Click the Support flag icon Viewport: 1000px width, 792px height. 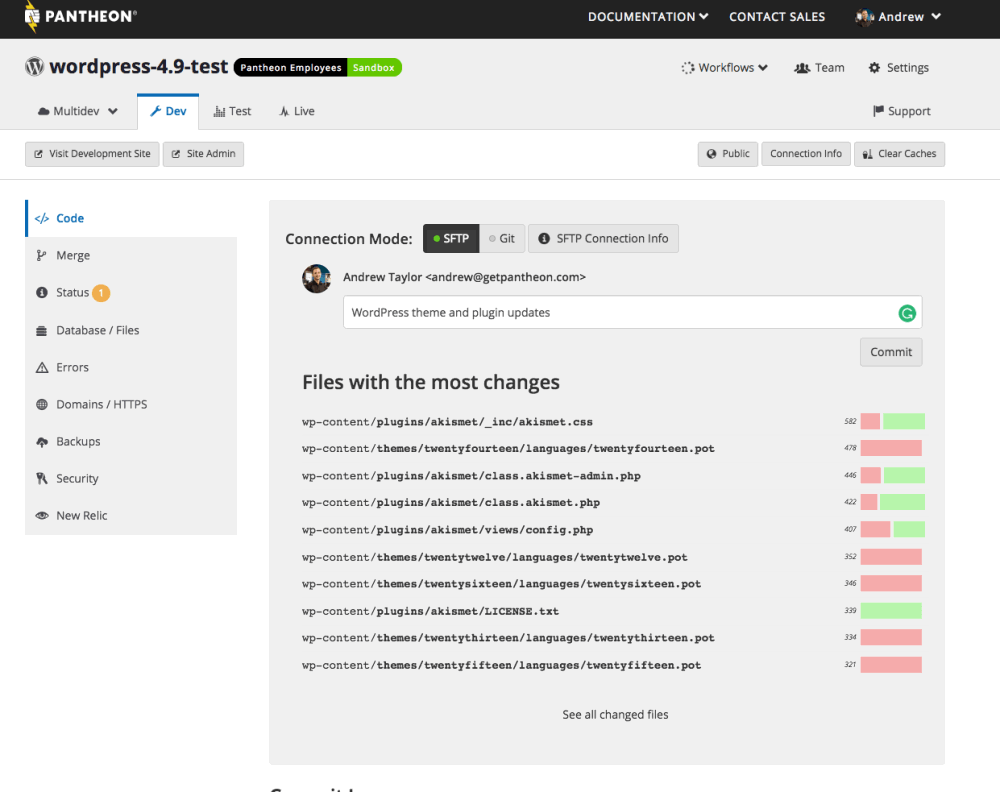(x=878, y=111)
